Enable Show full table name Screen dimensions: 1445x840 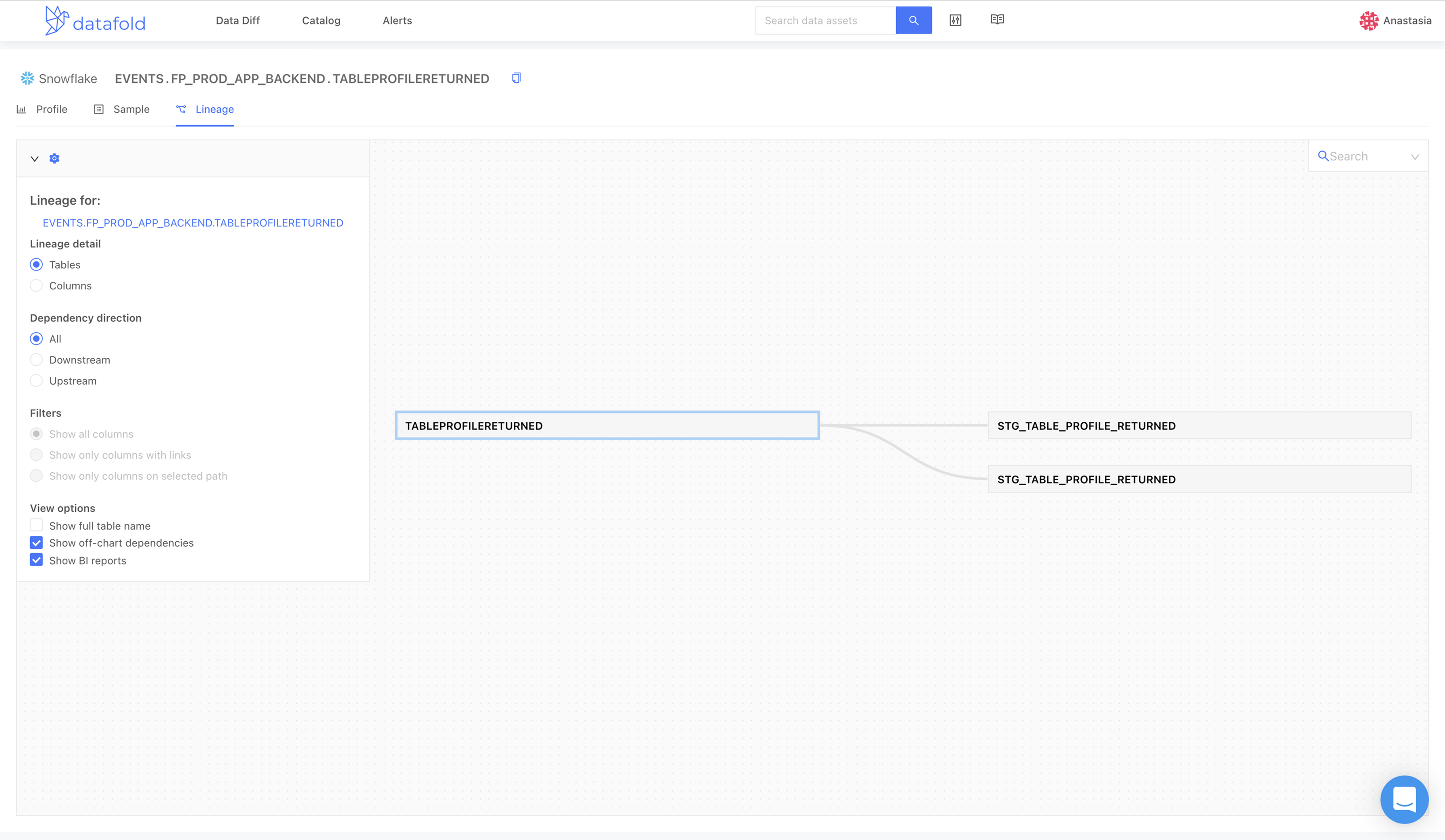[36, 525]
